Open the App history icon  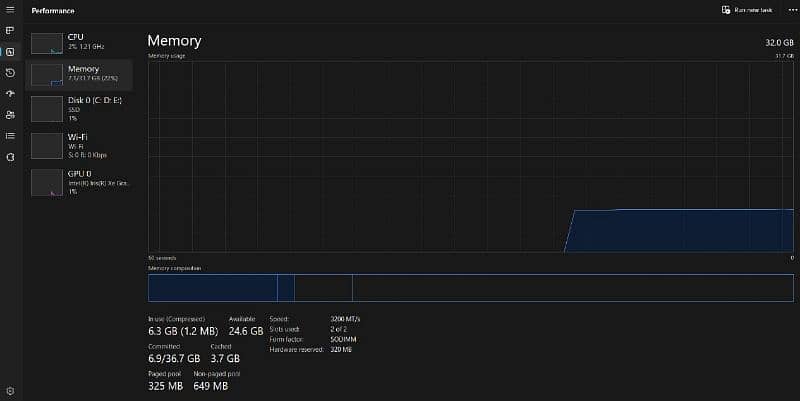(10, 73)
